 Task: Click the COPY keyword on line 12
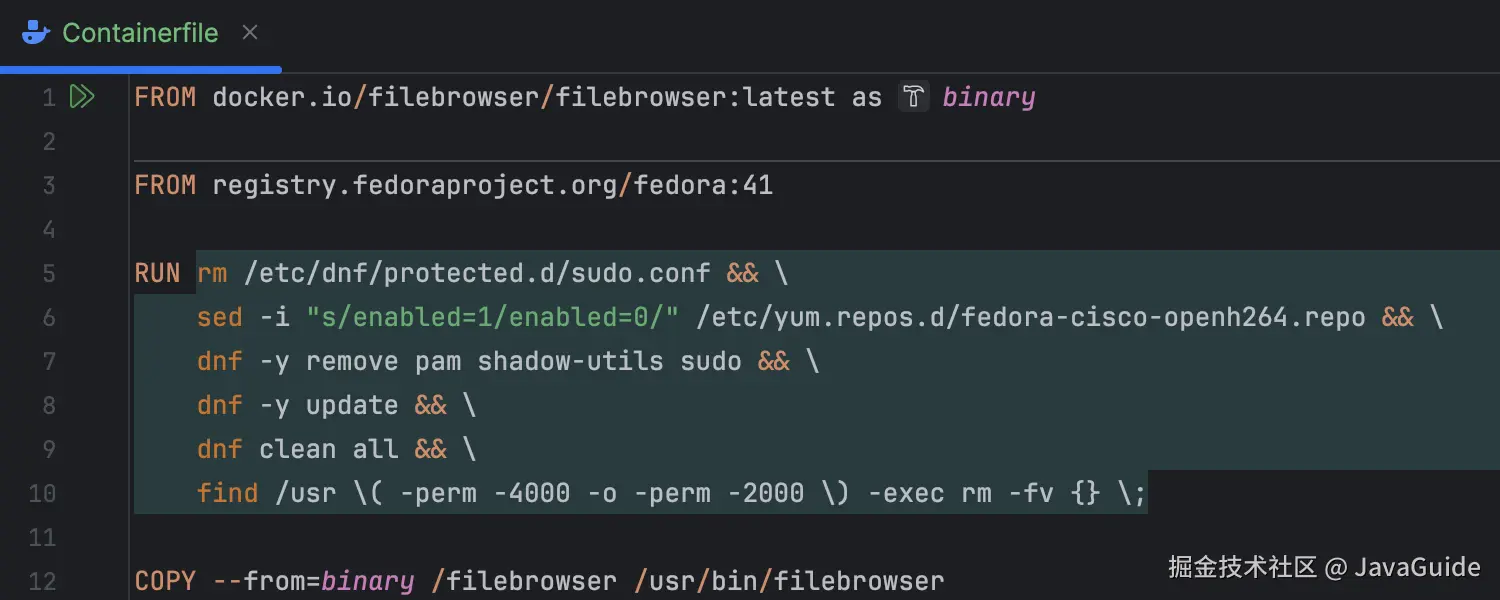coord(165,581)
